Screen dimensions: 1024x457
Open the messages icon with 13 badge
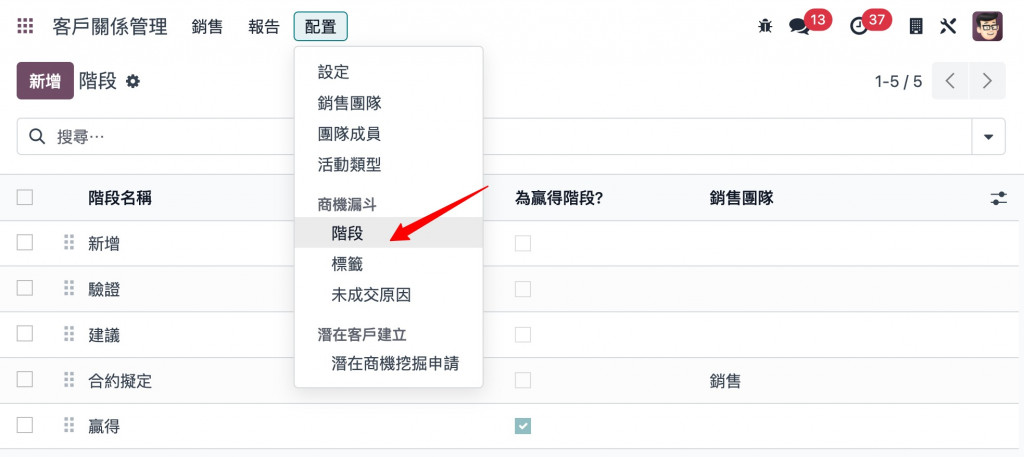[x=799, y=26]
